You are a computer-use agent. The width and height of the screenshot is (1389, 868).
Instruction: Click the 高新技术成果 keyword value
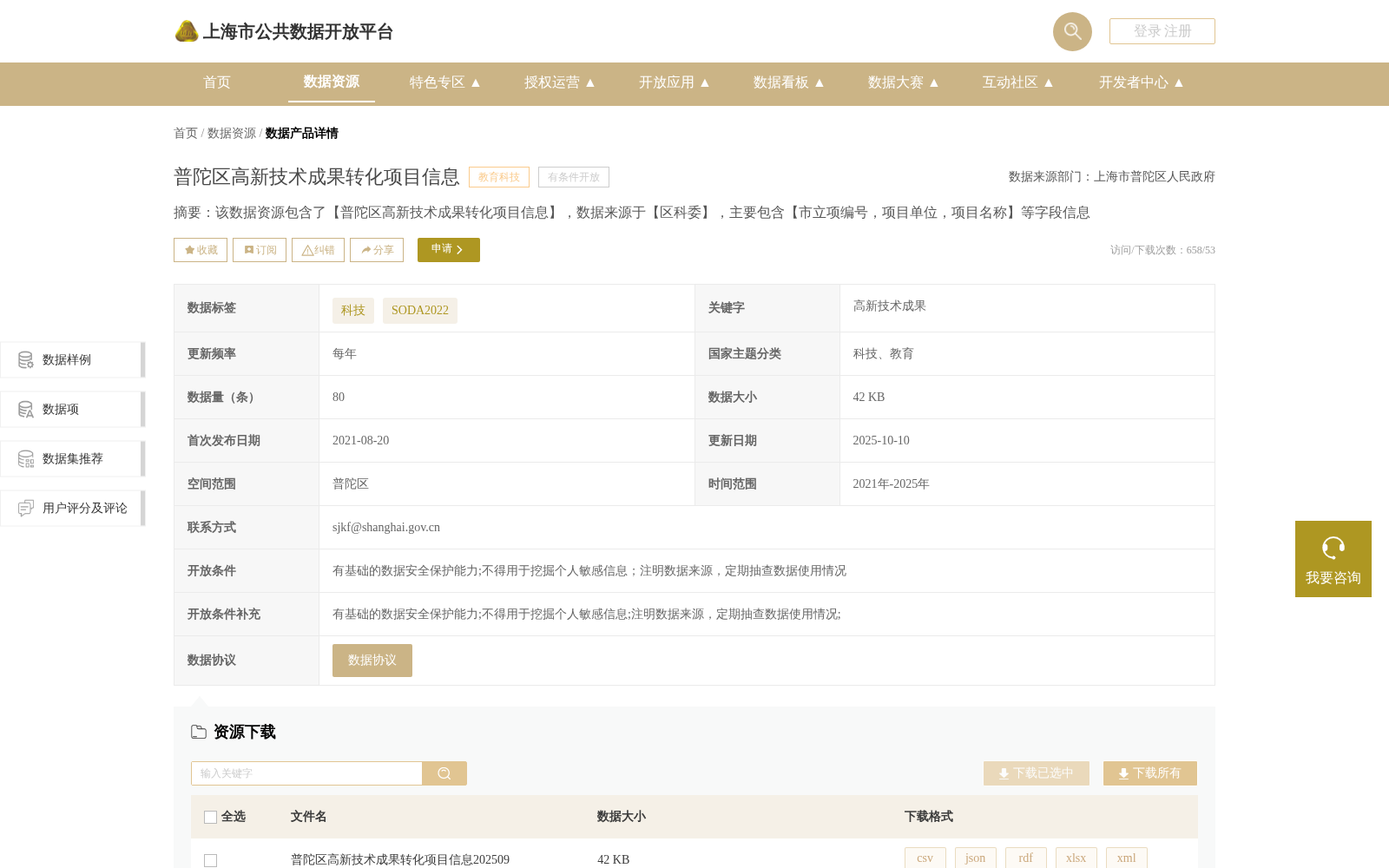tap(890, 306)
